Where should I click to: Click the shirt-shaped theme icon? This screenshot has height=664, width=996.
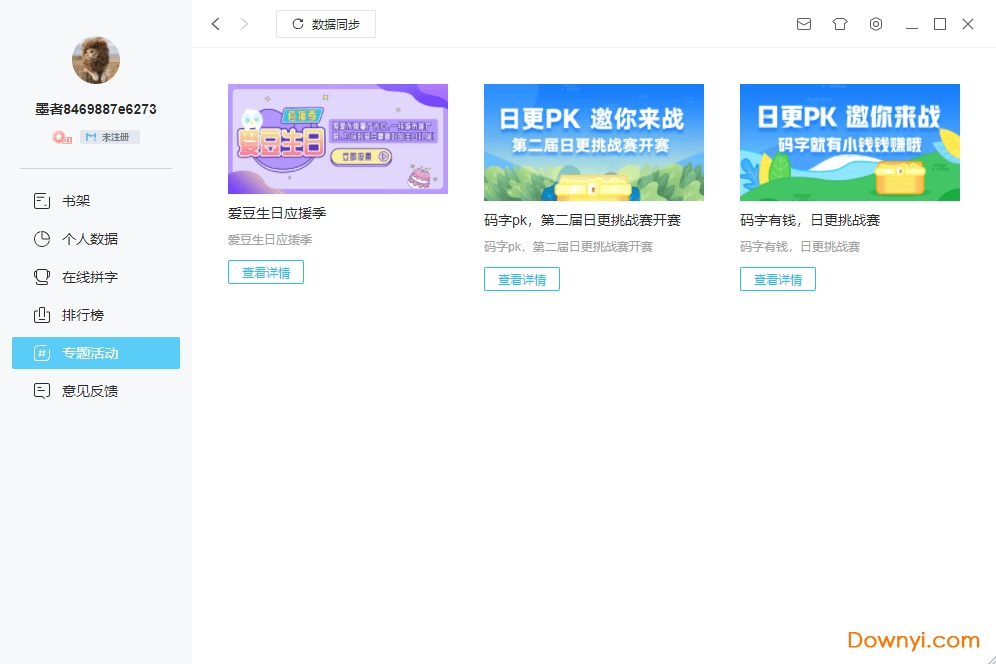click(x=839, y=24)
